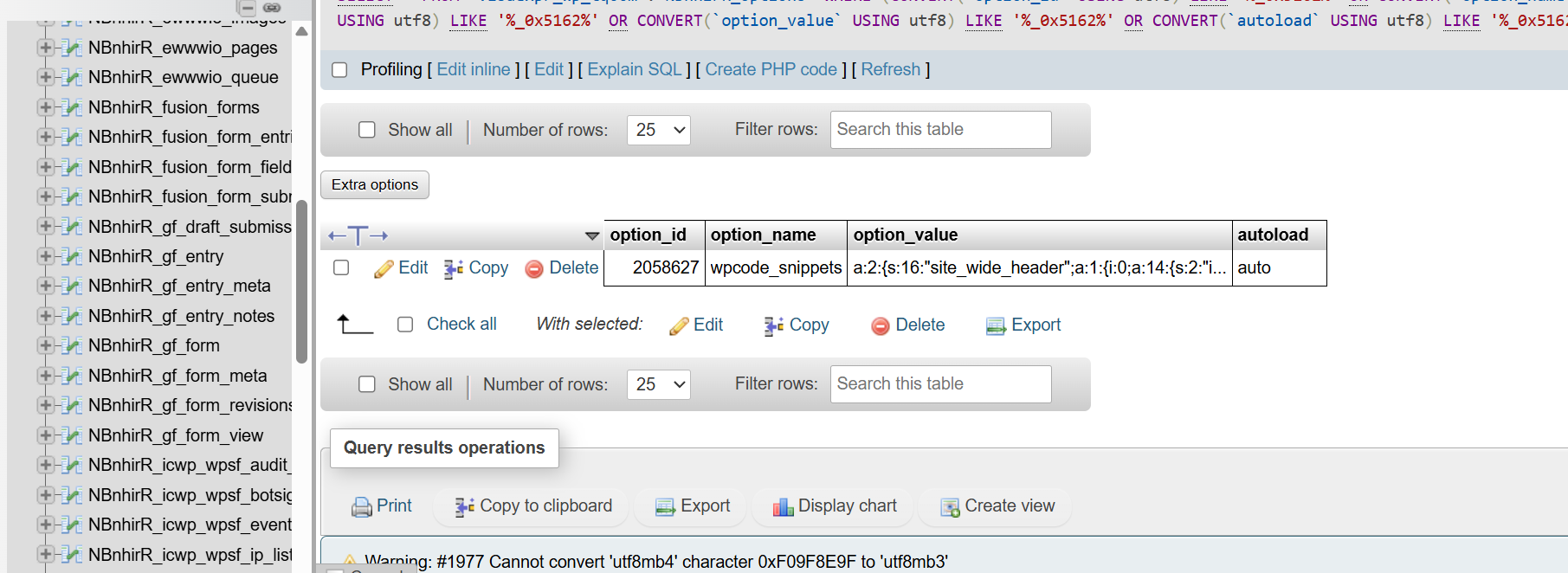Click the Create PHP code link
The width and height of the screenshot is (1568, 573).
(771, 69)
